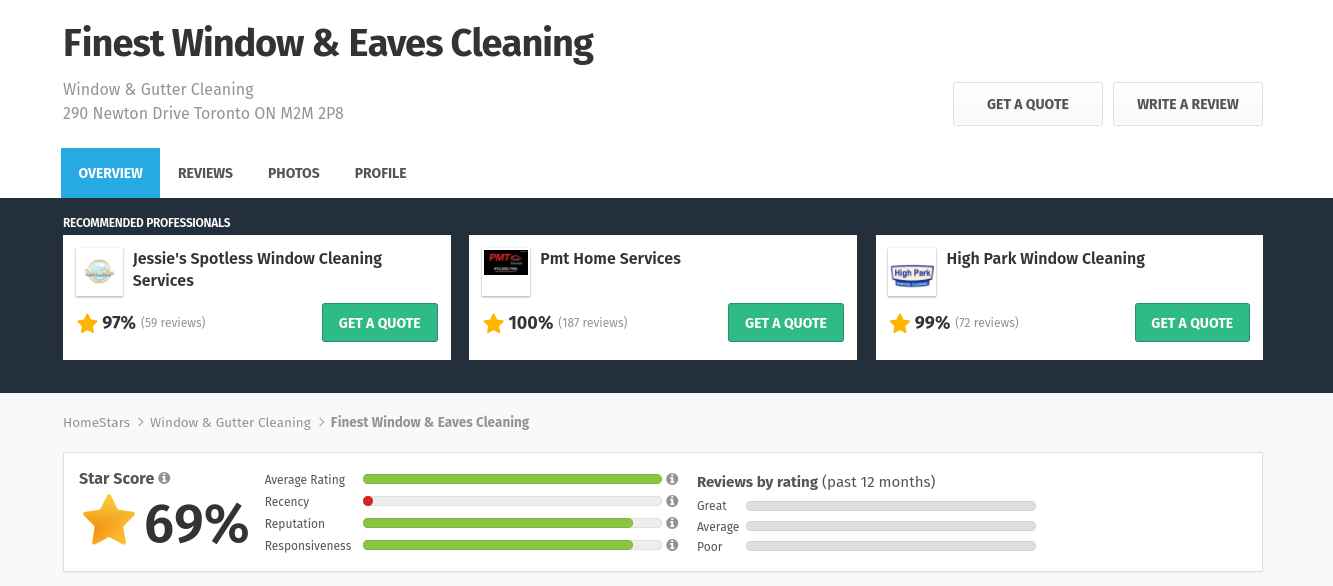
Task: Get a quote from Pmt Home Services
Action: tap(786, 322)
